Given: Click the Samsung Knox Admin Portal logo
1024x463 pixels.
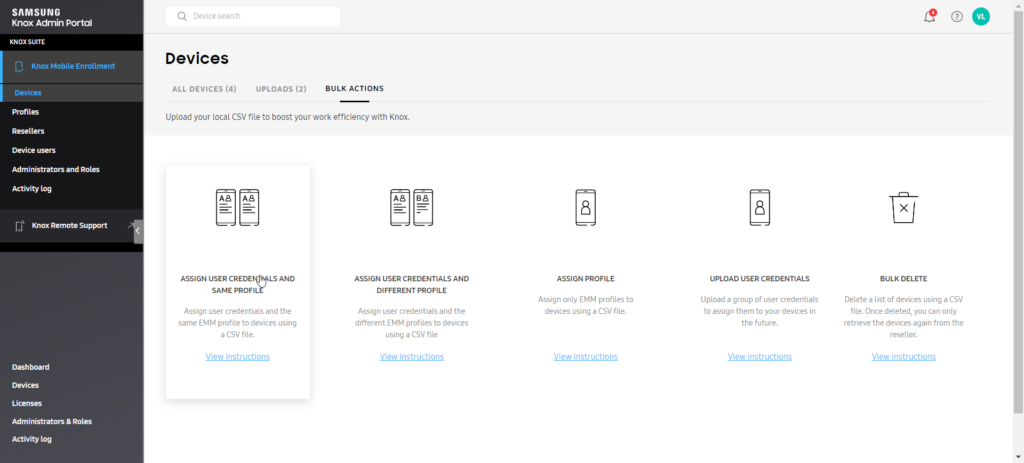Looking at the screenshot, I should [x=52, y=18].
